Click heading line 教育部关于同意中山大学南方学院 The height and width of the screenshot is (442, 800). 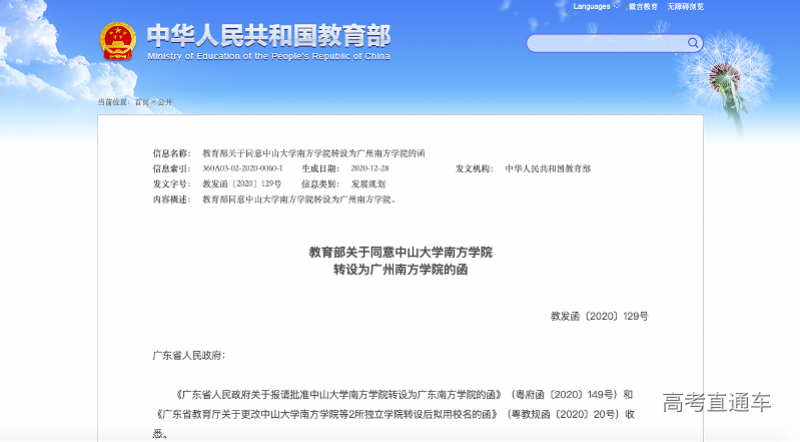[401, 252]
